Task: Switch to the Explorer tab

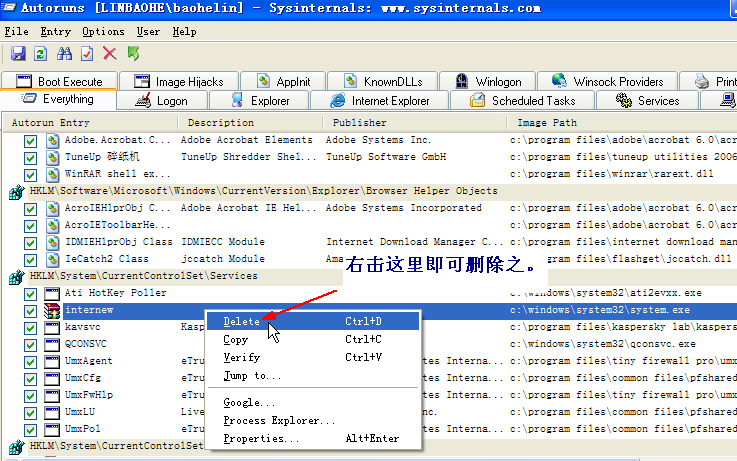Action: [x=259, y=101]
